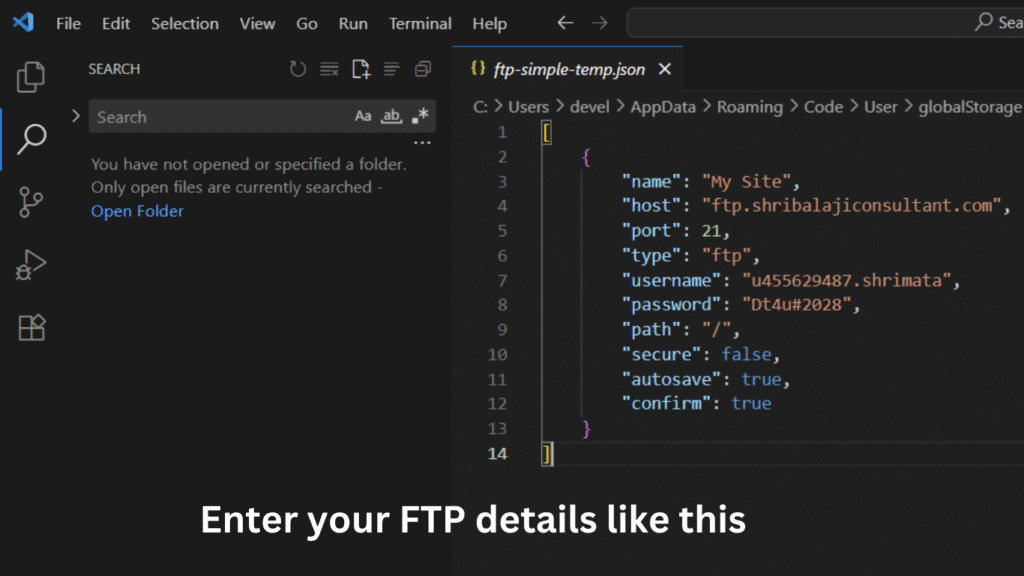The height and width of the screenshot is (576, 1024).
Task: Expand the Replace toggle chevron
Action: tap(76, 116)
